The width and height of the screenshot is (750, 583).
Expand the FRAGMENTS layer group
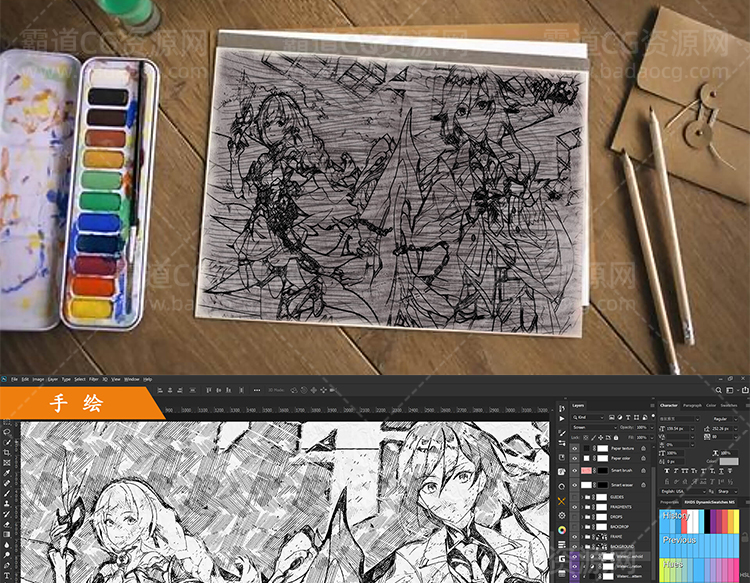click(582, 507)
